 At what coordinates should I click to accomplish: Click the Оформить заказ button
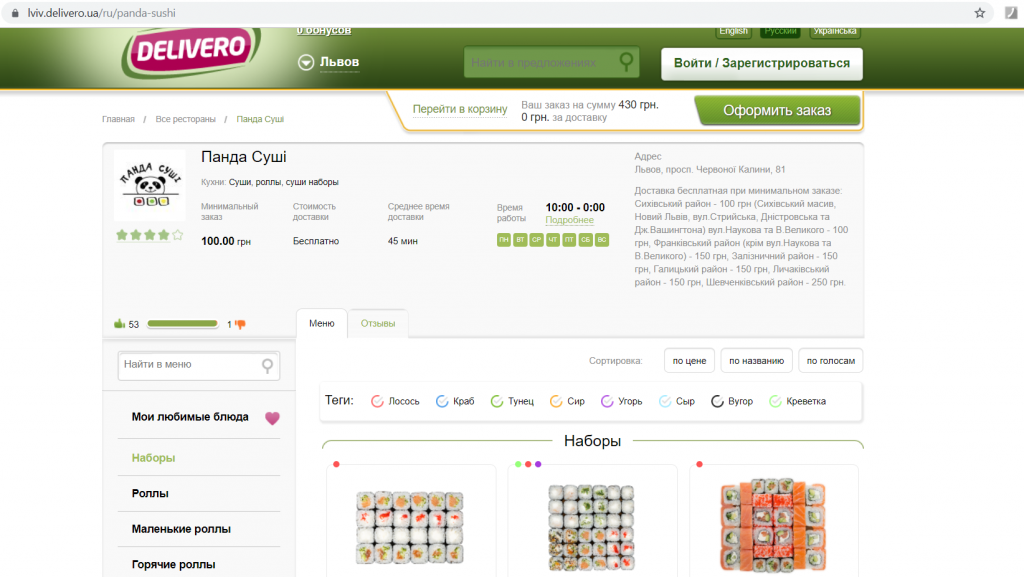point(777,110)
